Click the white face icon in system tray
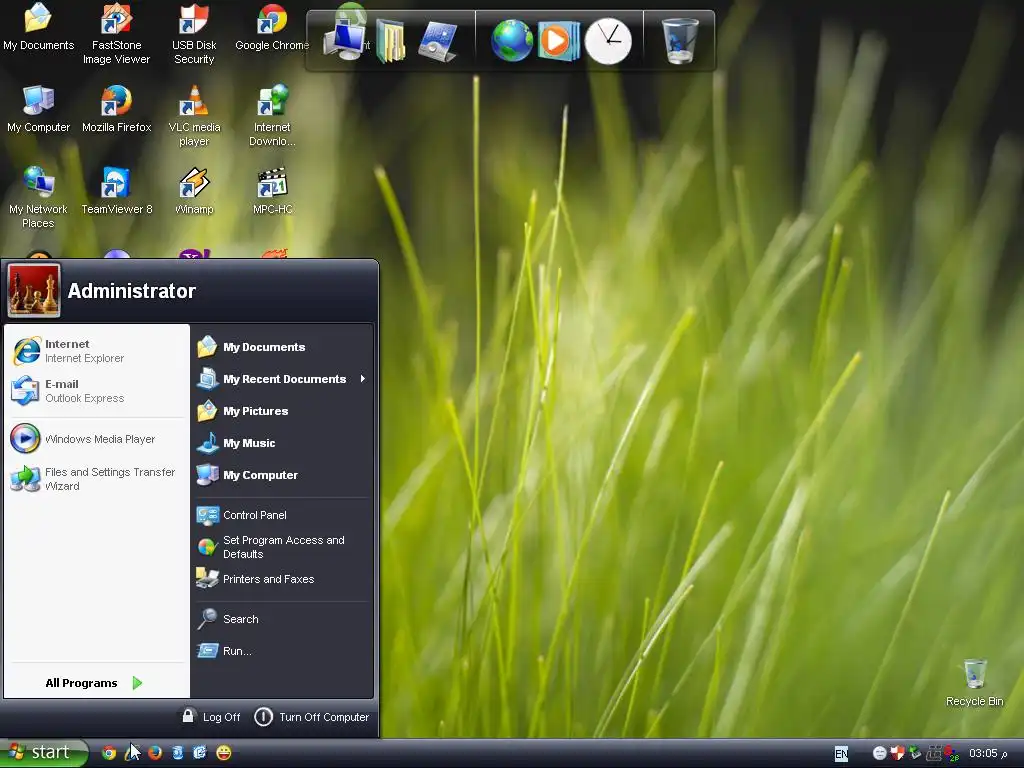This screenshot has width=1024, height=768. [880, 754]
